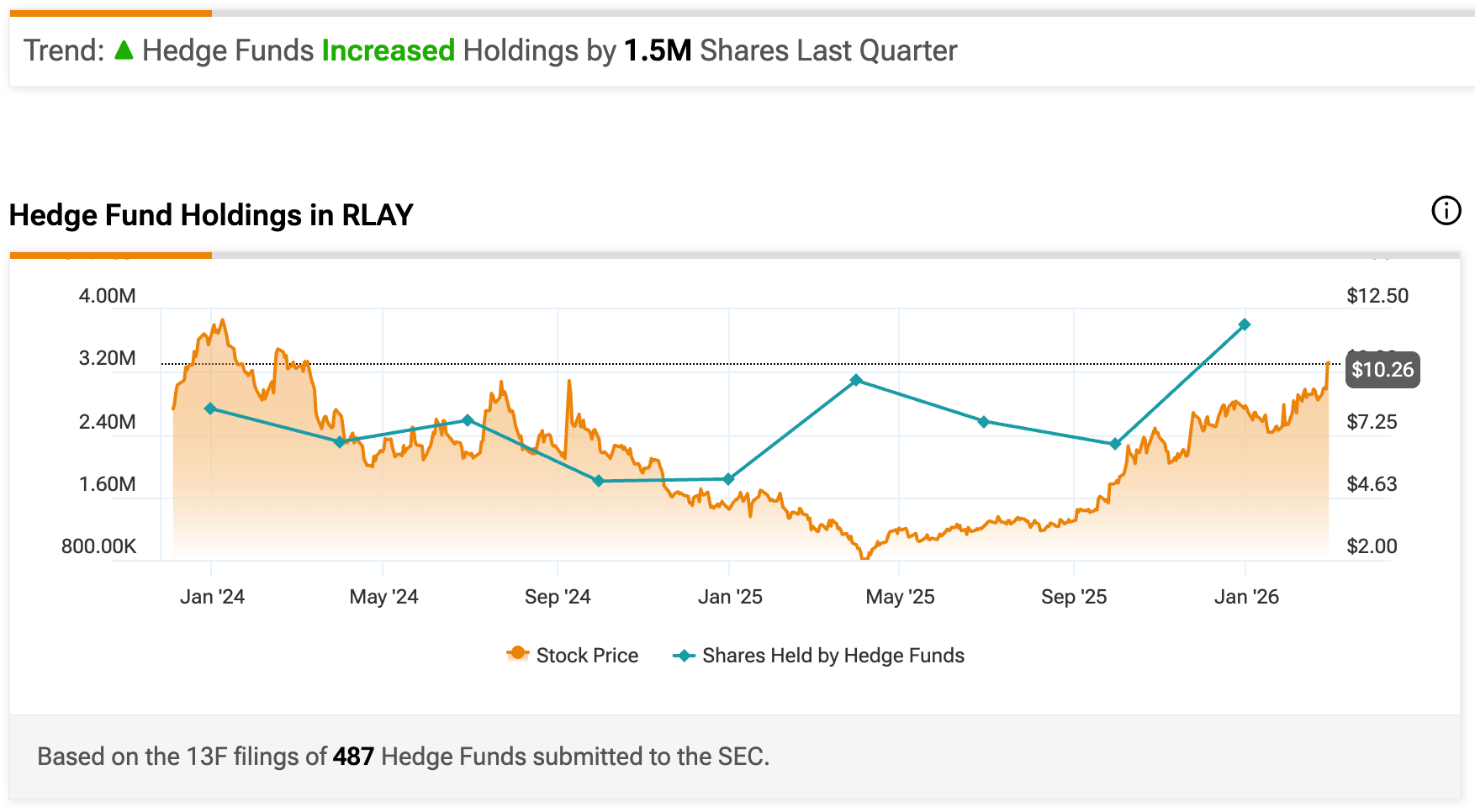The image size is (1475, 812).
Task: Click the Sep '25 x-axis label
Action: click(x=1074, y=597)
